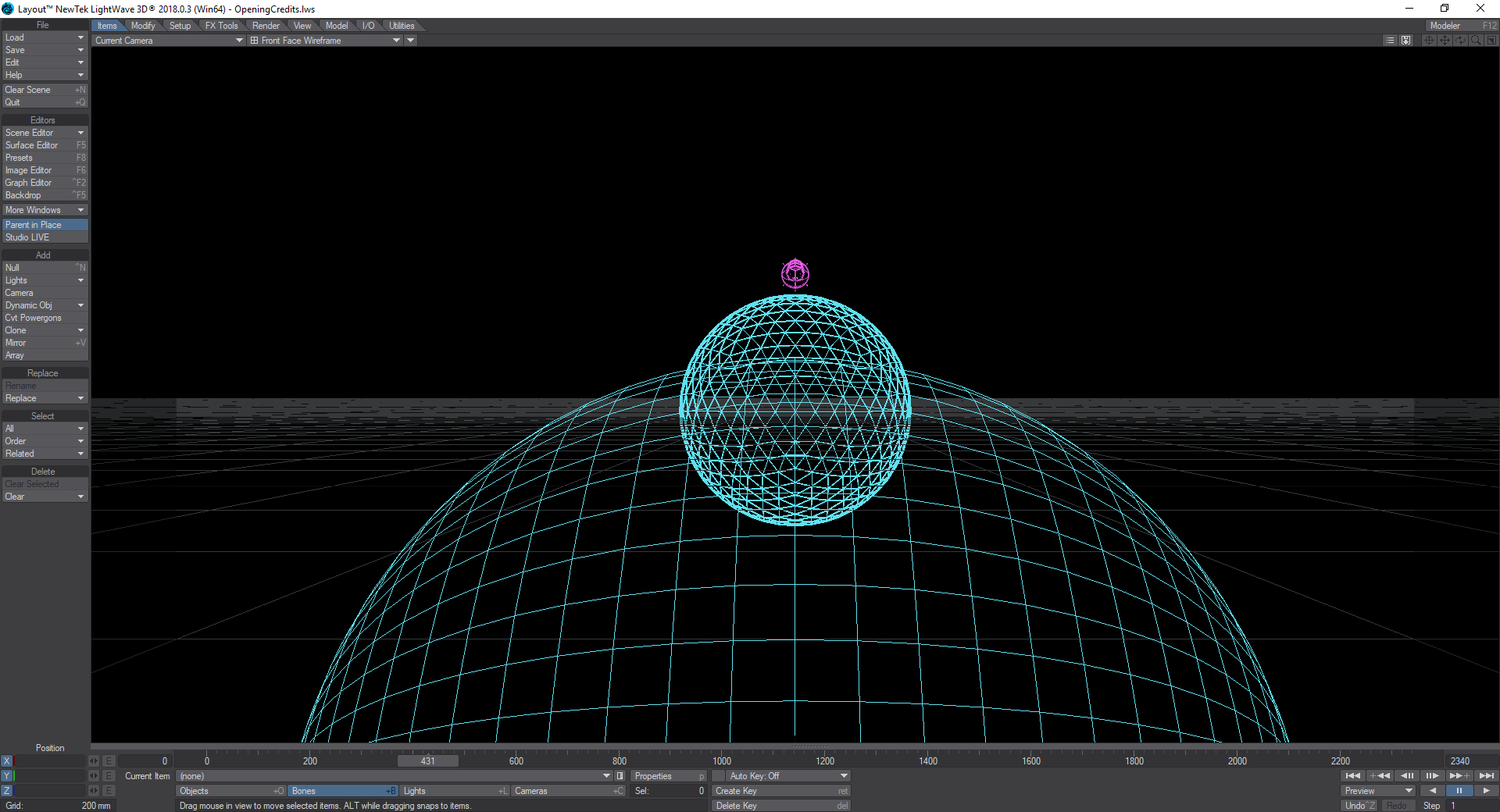The image size is (1500, 812).
Task: Click the center view crosshair icon
Action: (1429, 41)
